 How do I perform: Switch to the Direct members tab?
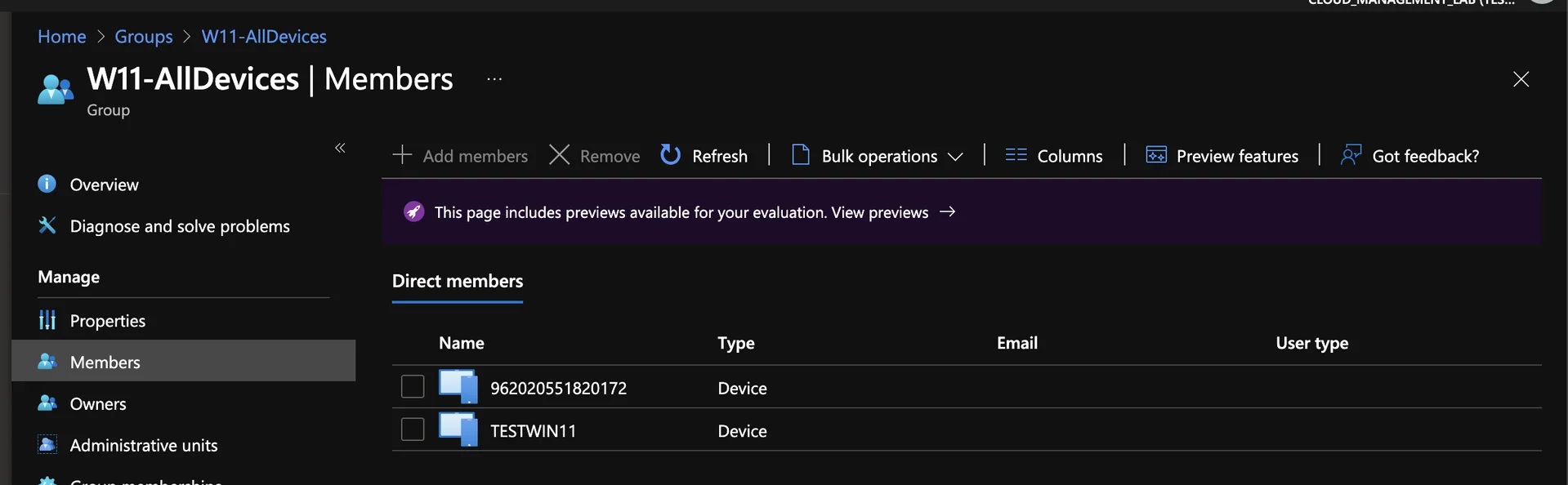tap(458, 281)
